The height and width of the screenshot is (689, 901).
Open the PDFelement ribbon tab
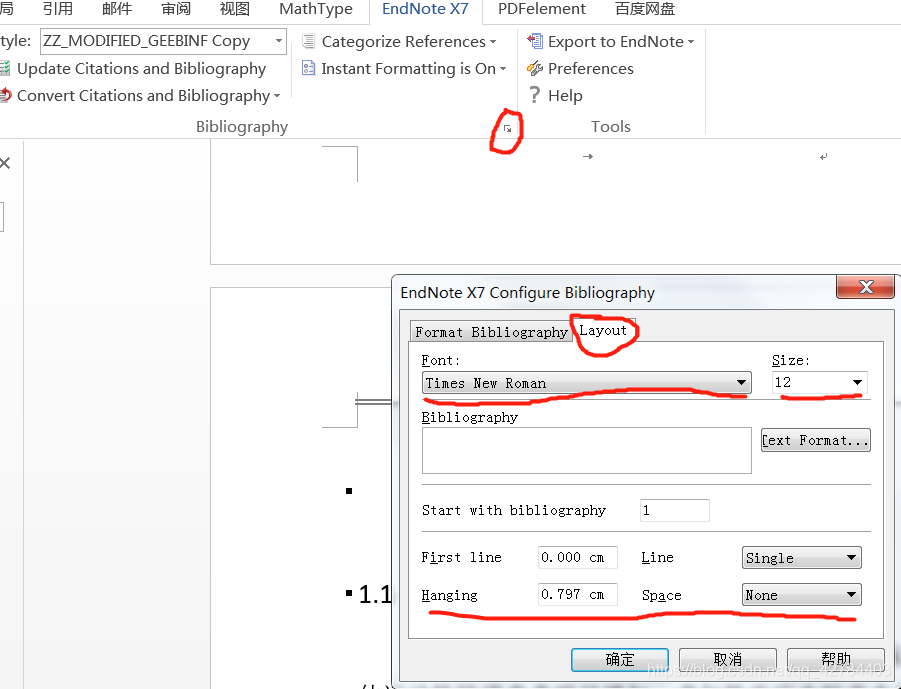(541, 9)
